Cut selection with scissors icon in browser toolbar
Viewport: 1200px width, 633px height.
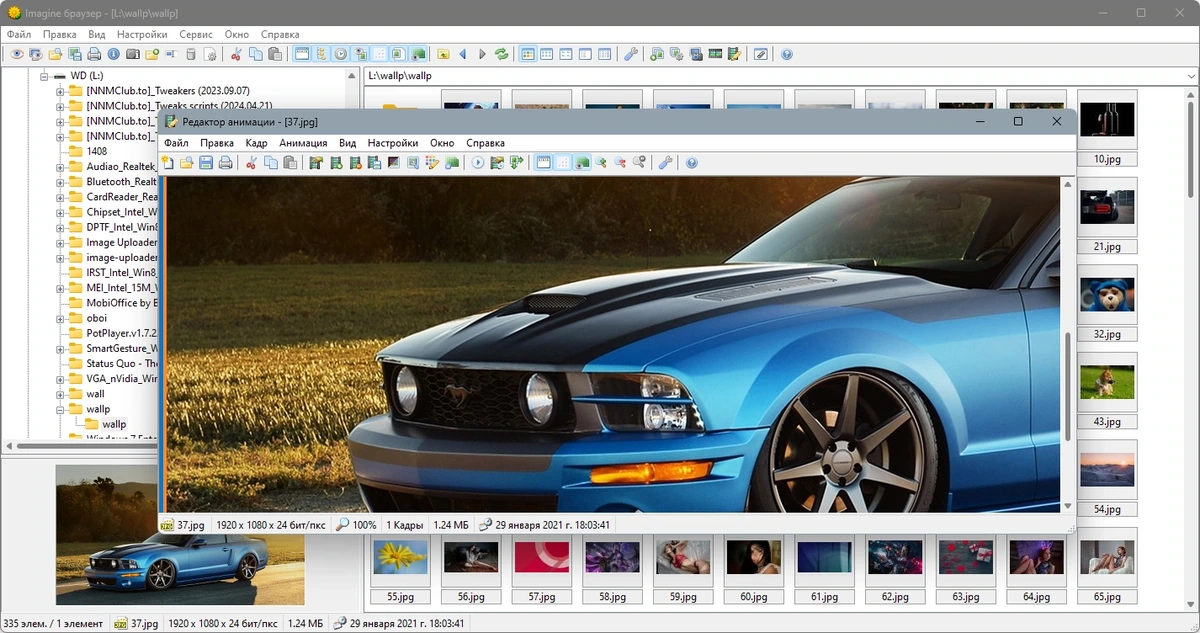pos(236,54)
